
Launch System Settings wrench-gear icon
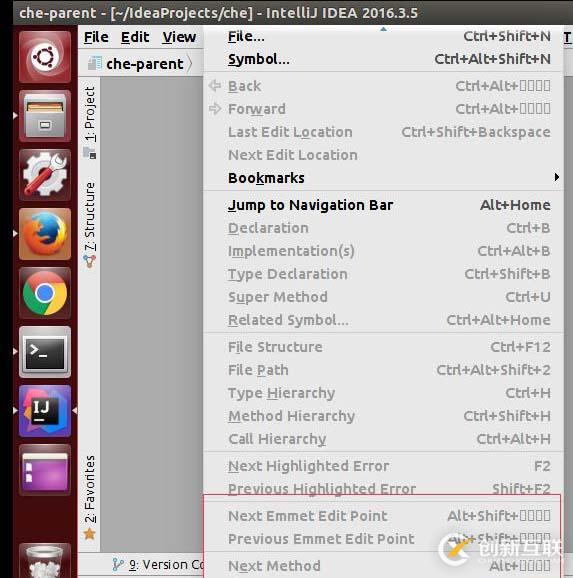point(45,175)
